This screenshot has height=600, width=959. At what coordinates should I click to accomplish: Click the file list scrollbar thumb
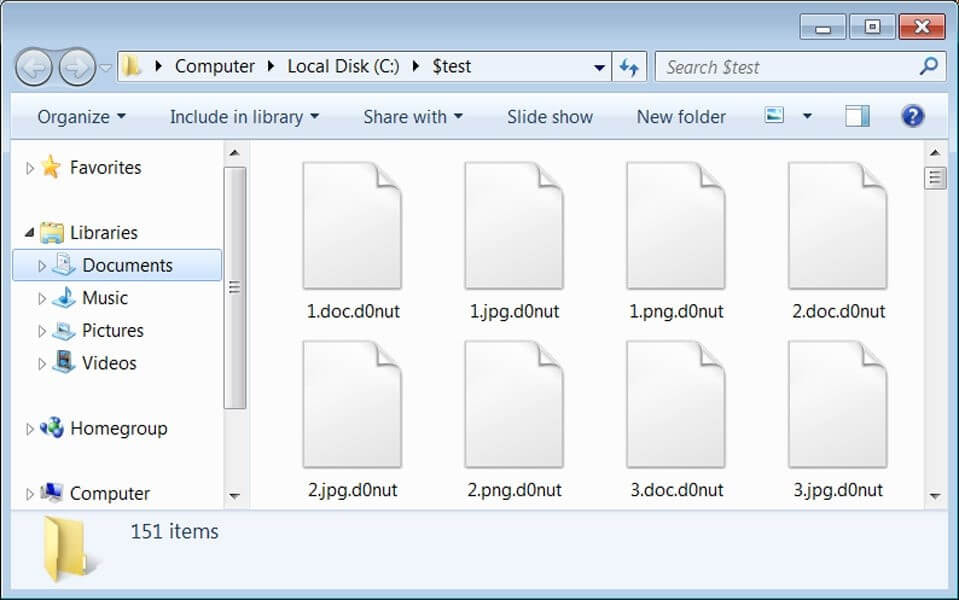tap(935, 178)
